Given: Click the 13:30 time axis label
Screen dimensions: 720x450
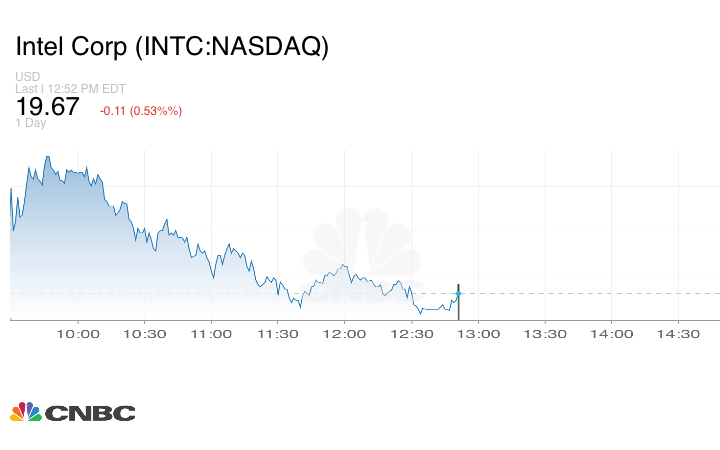Looking at the screenshot, I should point(545,334).
